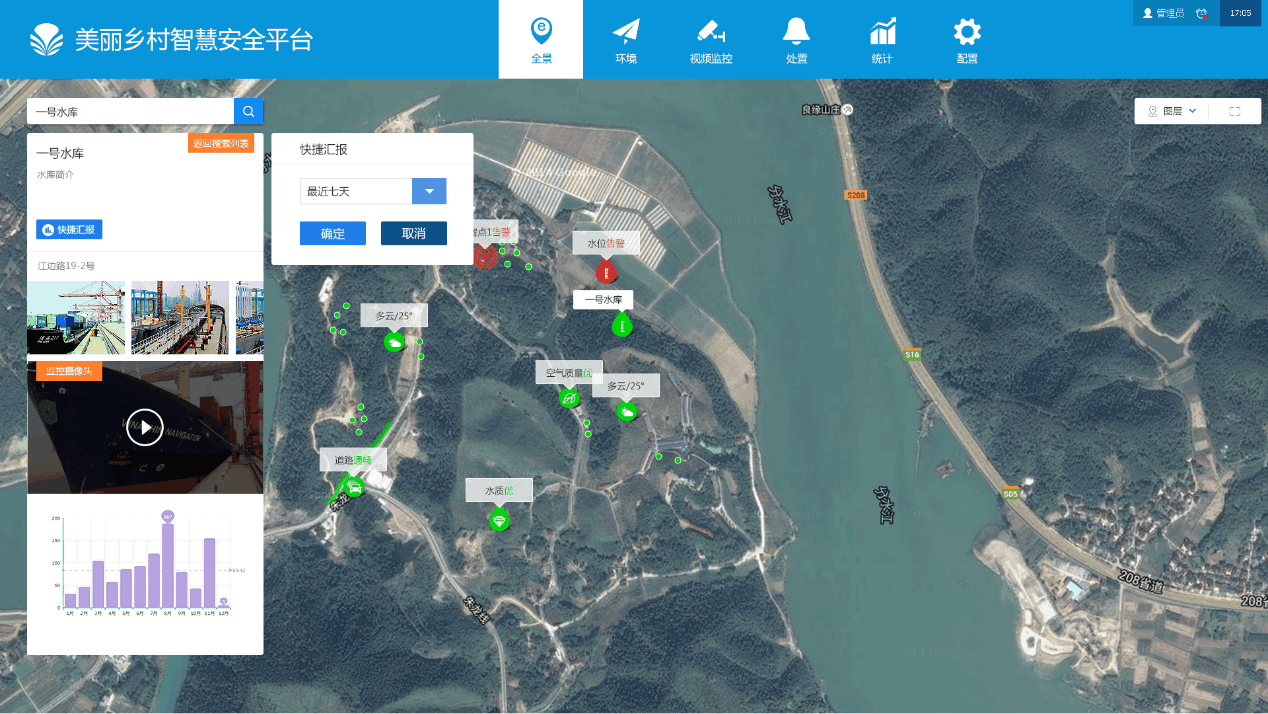
Task: Click the green air quality leaf marker
Action: [569, 398]
